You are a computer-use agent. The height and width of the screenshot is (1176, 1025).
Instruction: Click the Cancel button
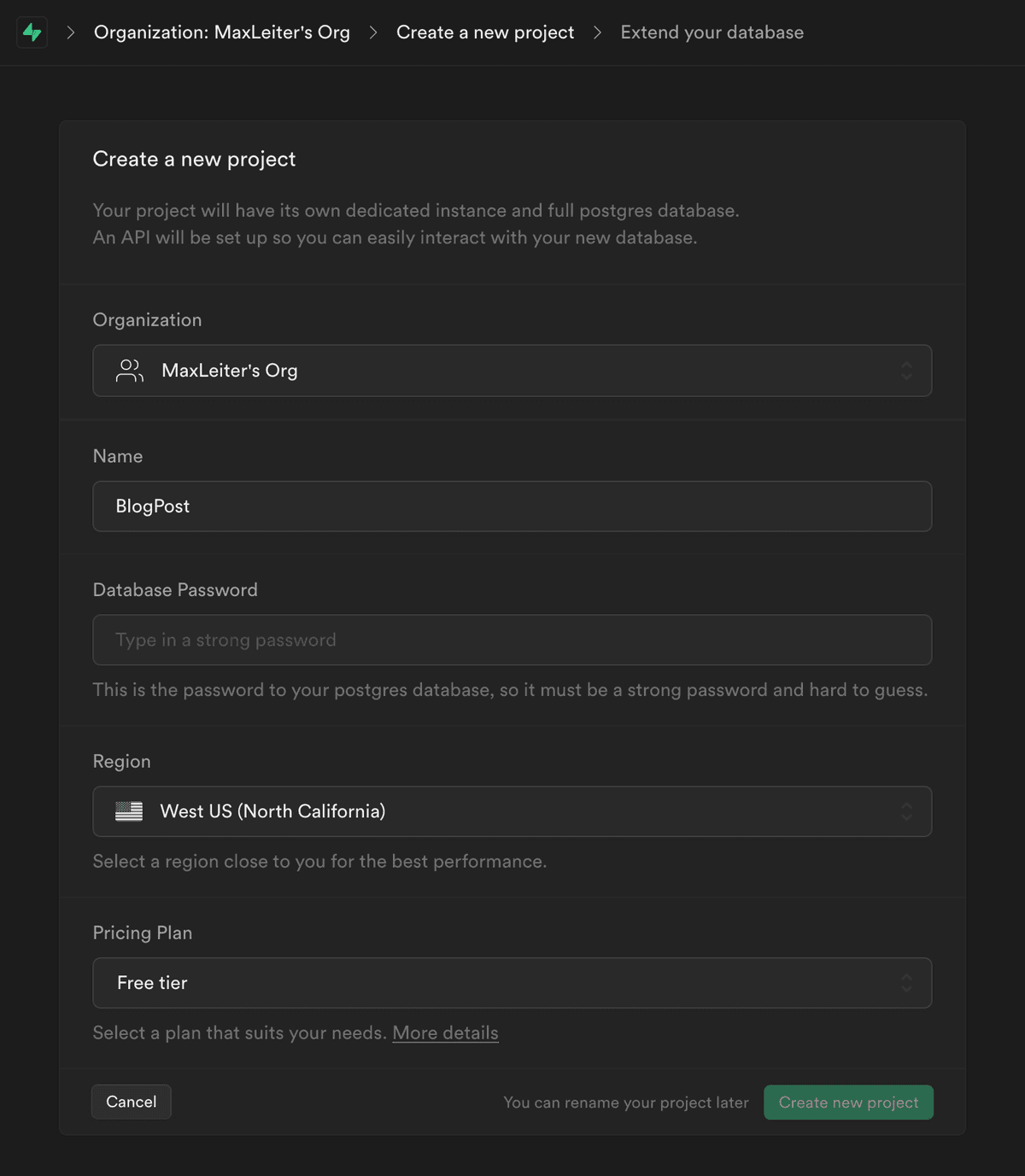click(131, 1102)
